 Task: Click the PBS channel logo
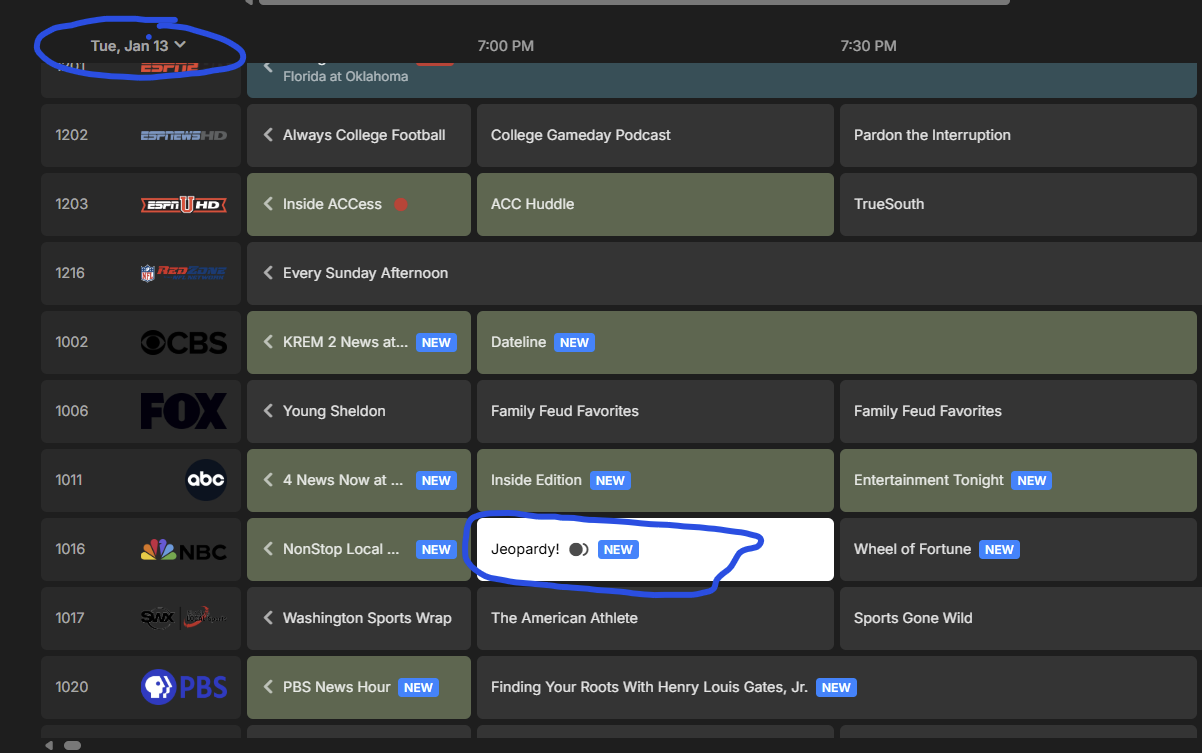pos(184,687)
